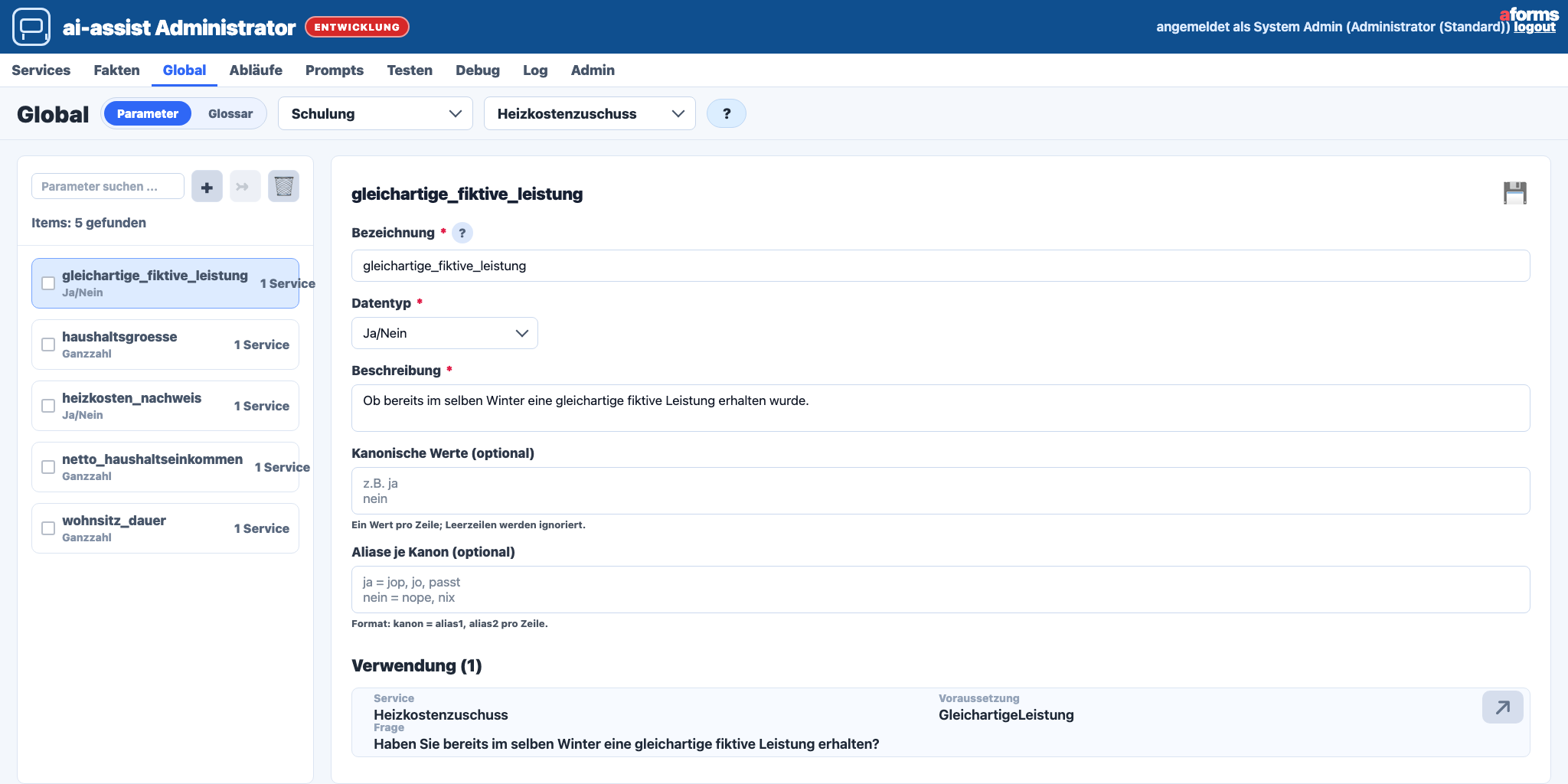Viewport: 1568px width, 784px height.
Task: Select the netto_haushaltseinkommen parameter item
Action: point(165,467)
